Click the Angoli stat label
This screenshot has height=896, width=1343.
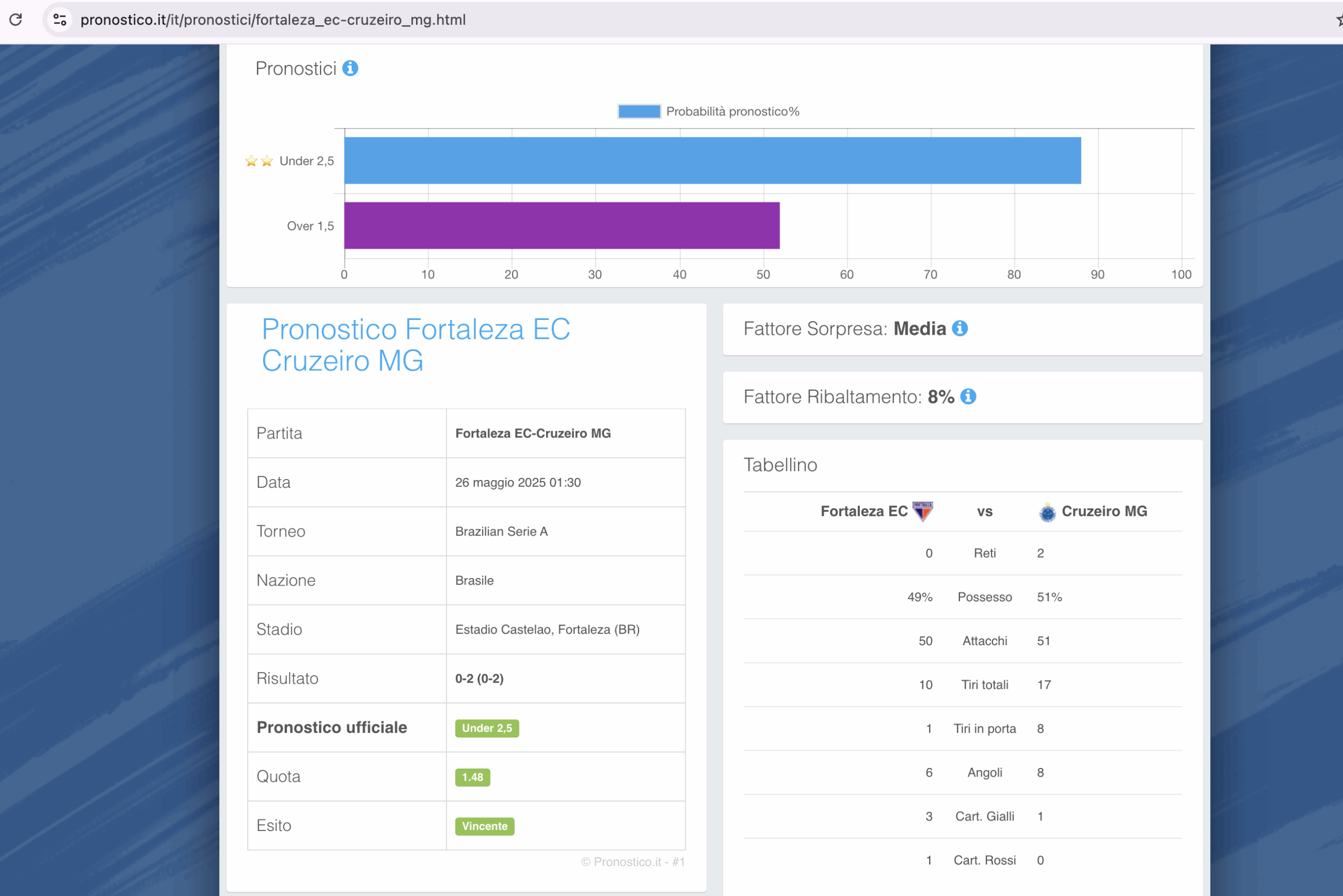click(985, 773)
